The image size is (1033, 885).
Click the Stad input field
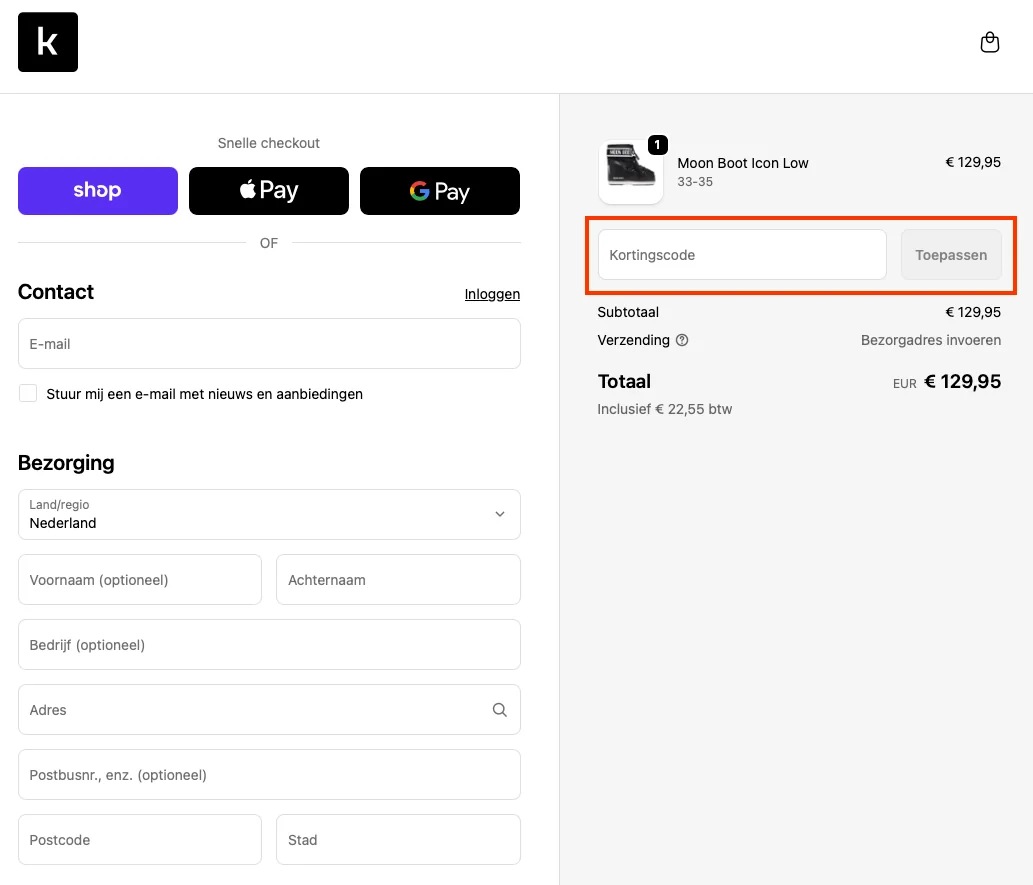click(398, 840)
